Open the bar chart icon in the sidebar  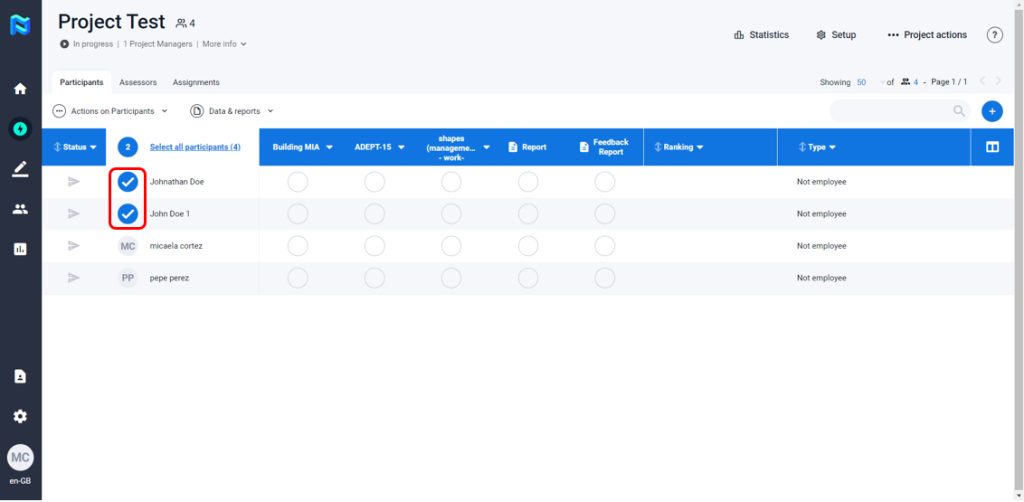click(20, 249)
